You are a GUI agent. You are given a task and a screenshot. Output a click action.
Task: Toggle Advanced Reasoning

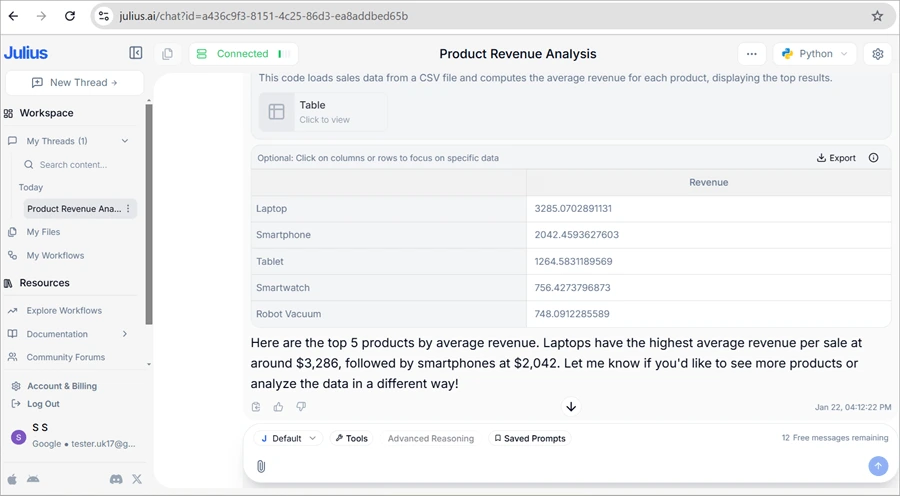pos(431,438)
